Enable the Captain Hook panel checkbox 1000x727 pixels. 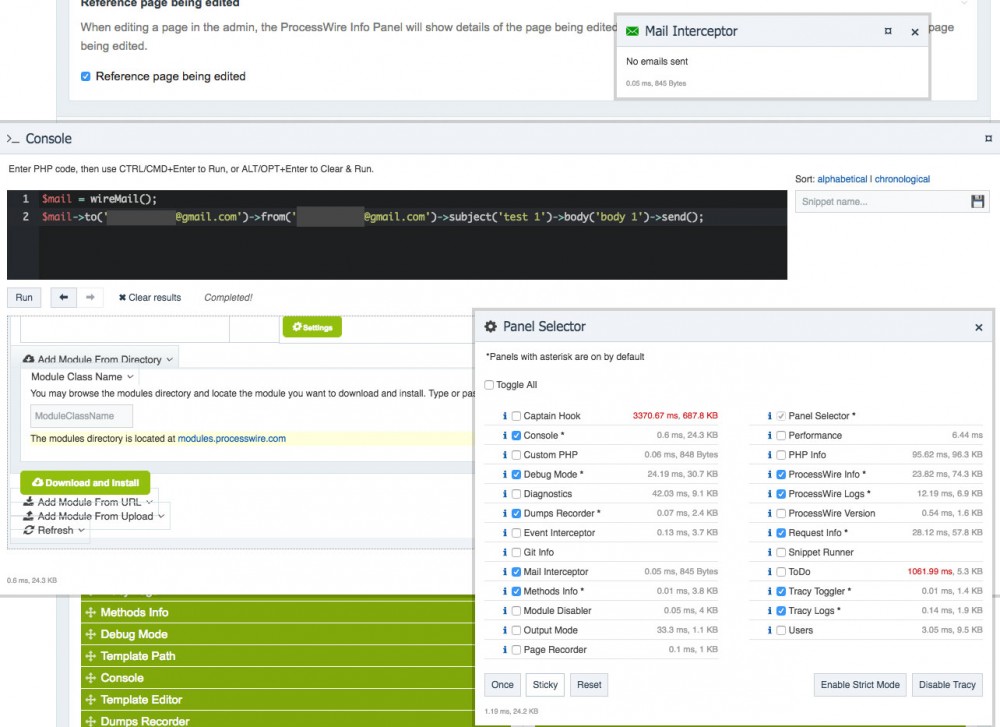click(516, 416)
